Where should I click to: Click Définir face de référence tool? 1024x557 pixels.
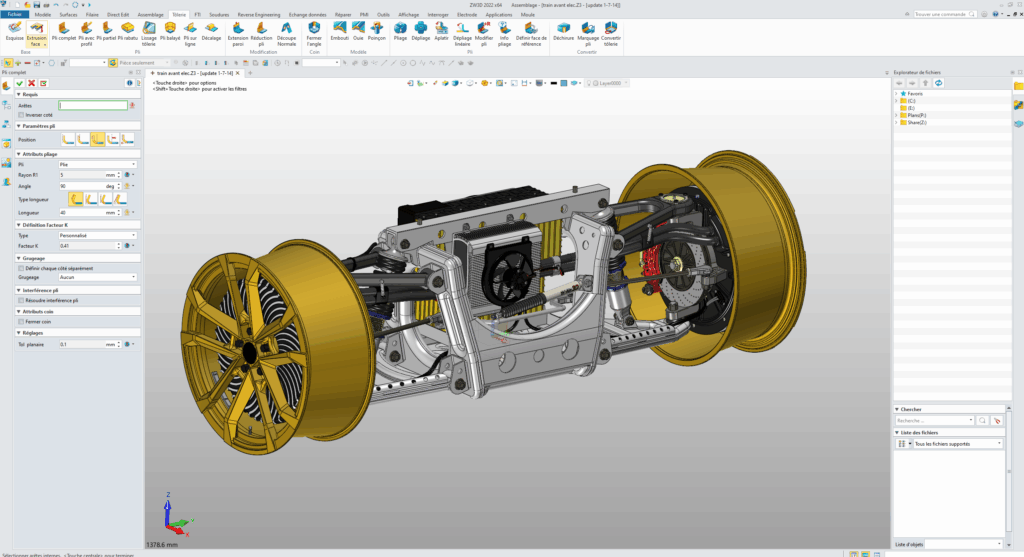pos(531,34)
